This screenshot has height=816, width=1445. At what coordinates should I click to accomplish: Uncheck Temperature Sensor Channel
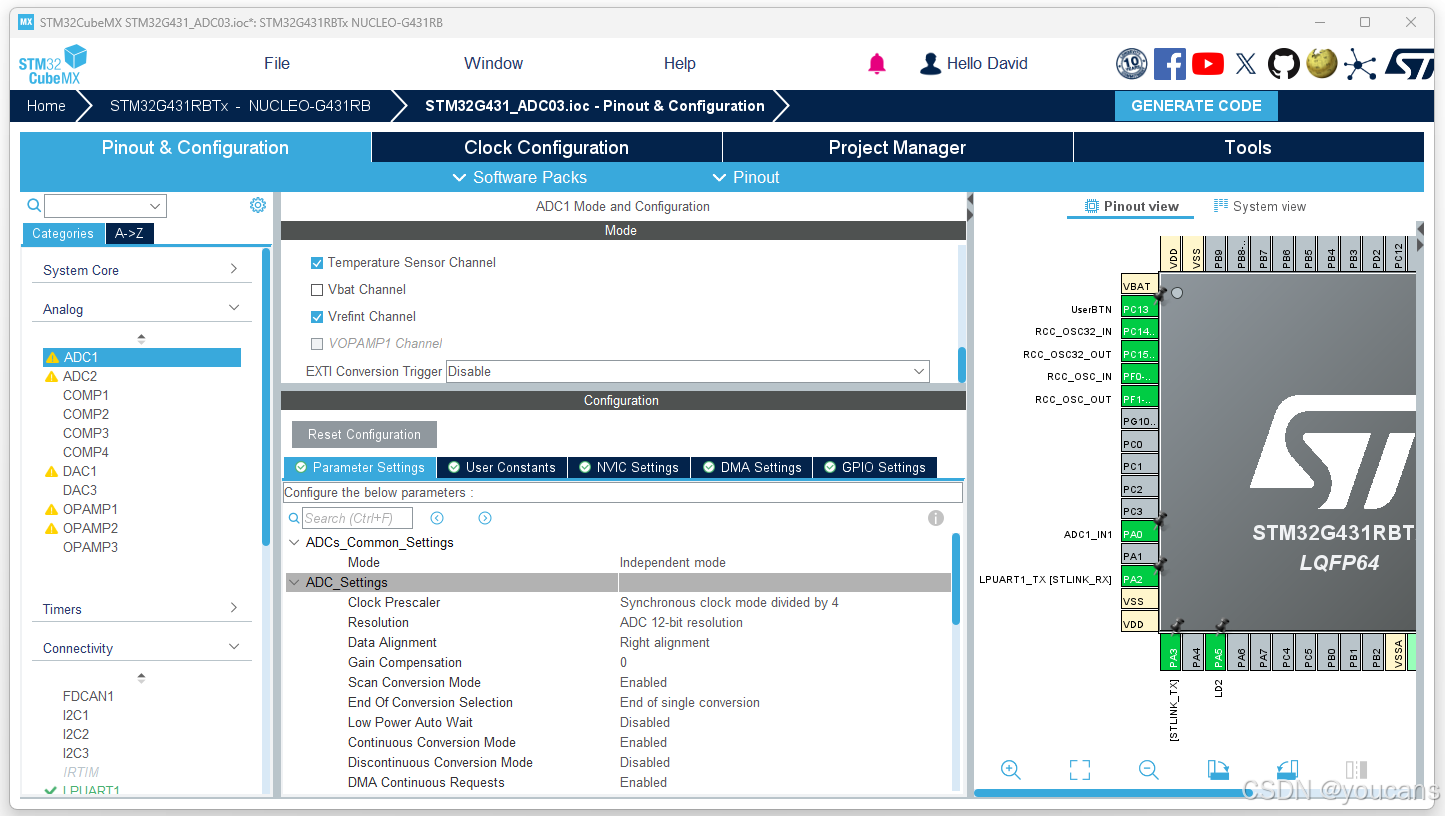click(317, 263)
